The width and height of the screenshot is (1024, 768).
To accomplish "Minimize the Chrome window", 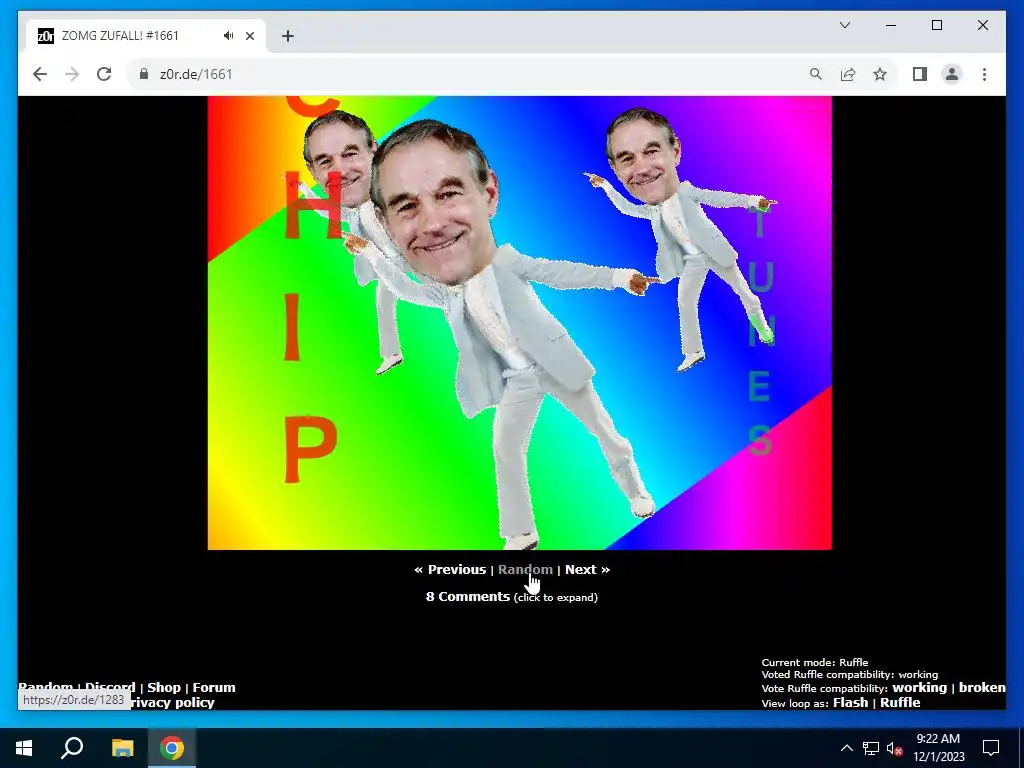I will tap(891, 25).
